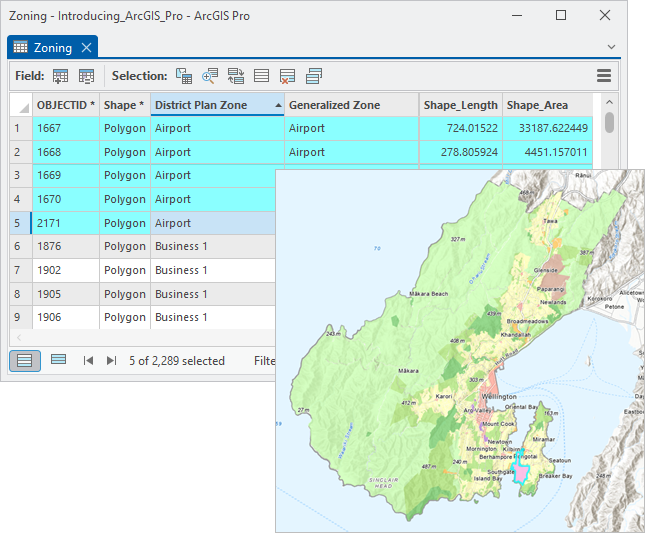The image size is (645, 533).
Task: Click Copy Selection icon in toolbar
Action: click(x=313, y=76)
